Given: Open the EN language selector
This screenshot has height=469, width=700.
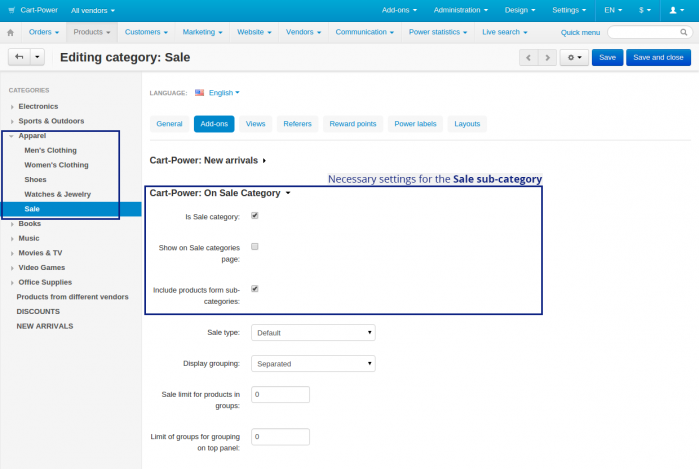Looking at the screenshot, I should click(x=613, y=10).
